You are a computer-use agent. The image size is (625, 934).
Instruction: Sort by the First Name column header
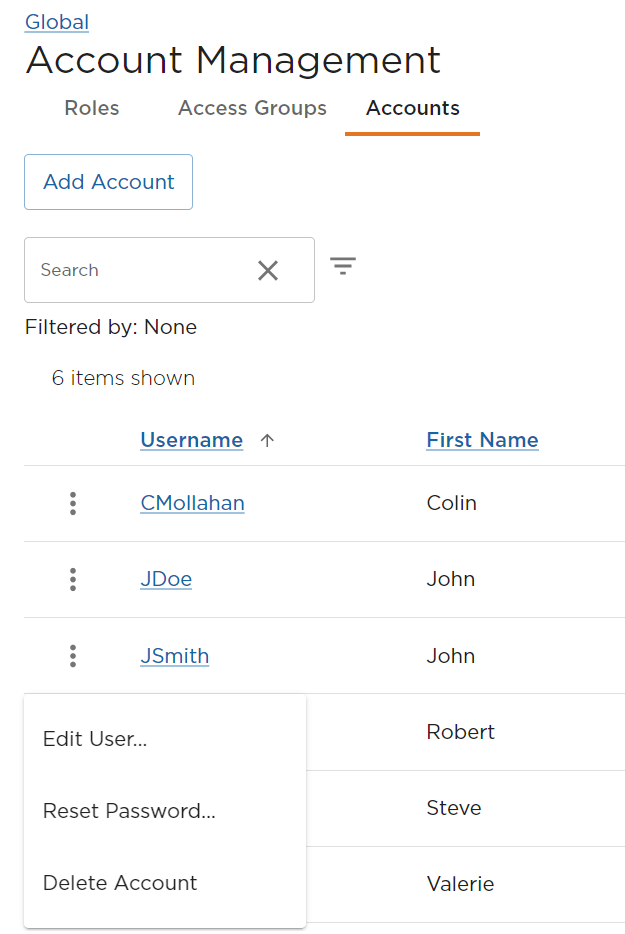[x=482, y=440]
